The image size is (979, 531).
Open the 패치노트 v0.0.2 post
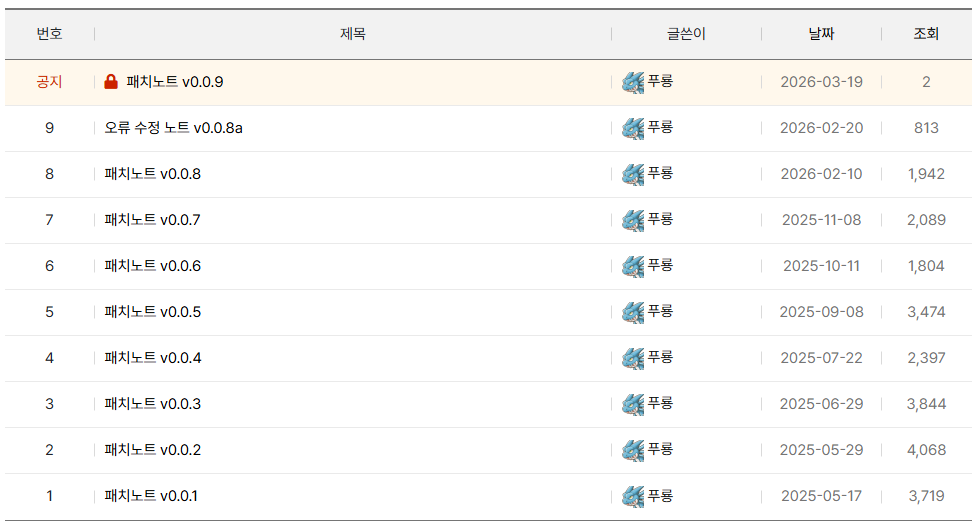tap(152, 450)
